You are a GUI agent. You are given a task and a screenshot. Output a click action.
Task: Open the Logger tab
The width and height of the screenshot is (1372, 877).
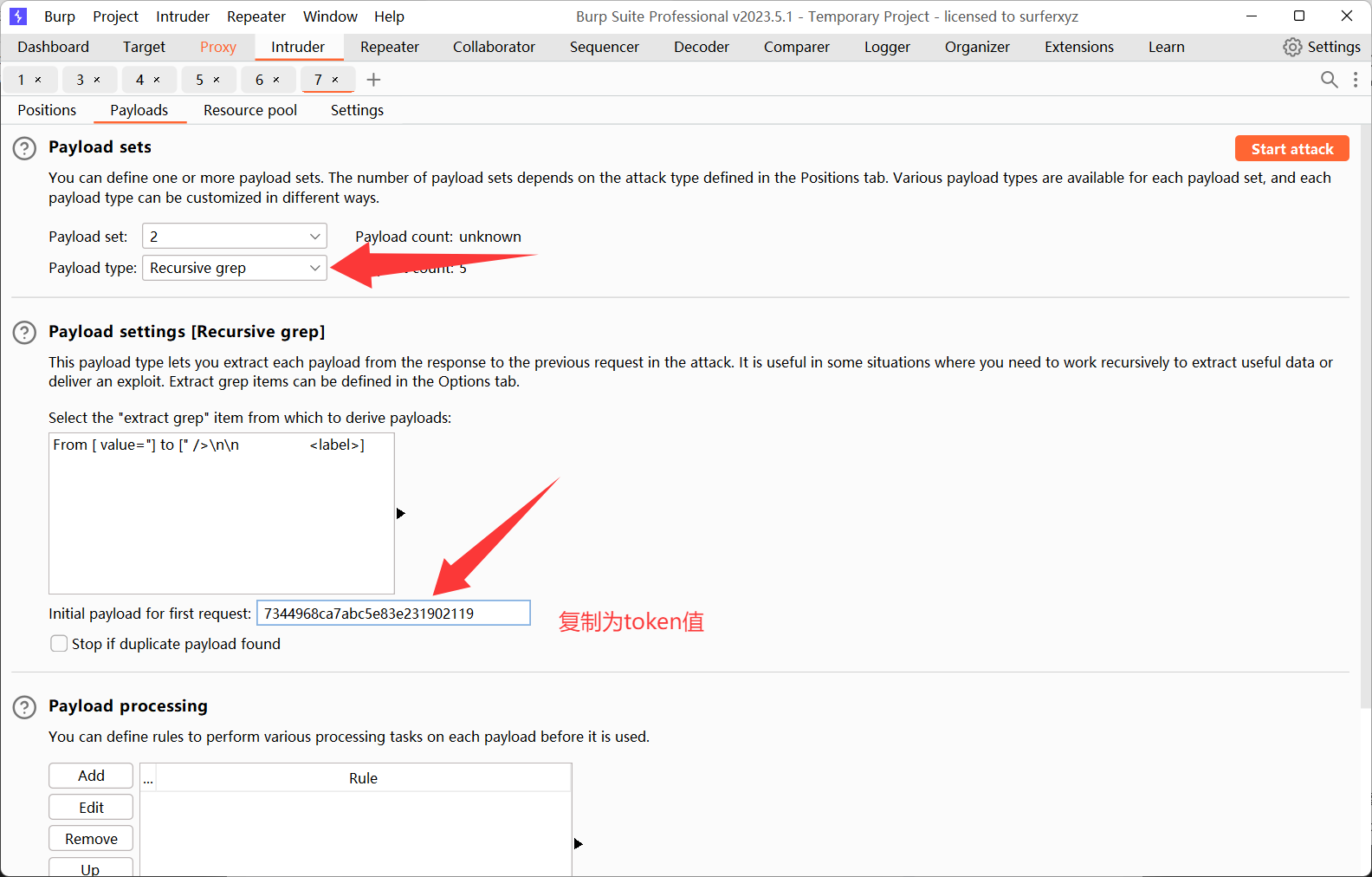[x=887, y=47]
